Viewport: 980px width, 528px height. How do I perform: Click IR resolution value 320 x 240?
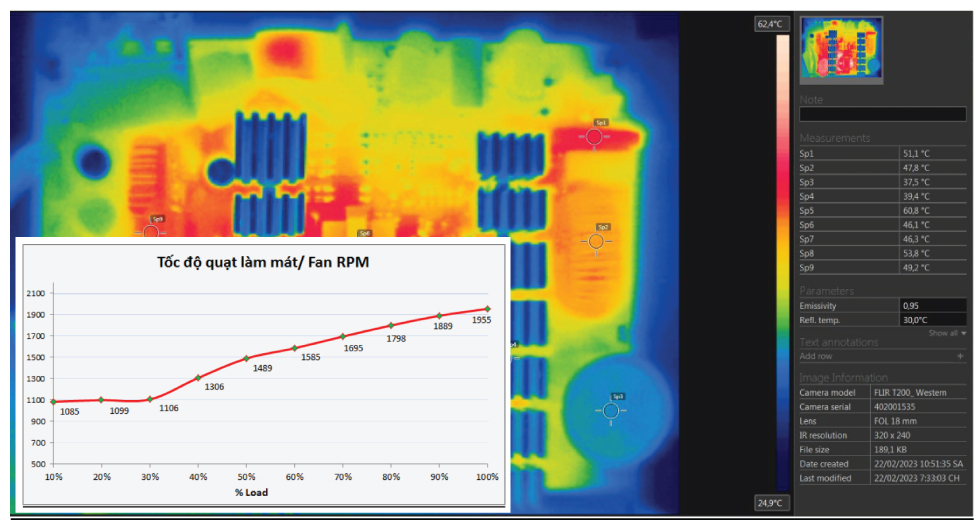(892, 436)
